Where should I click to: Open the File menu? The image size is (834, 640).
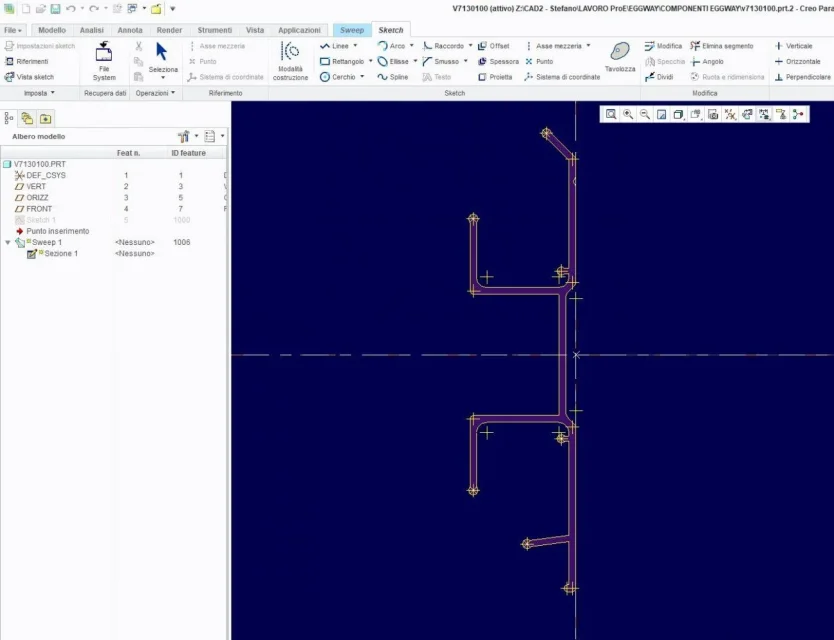coord(12,30)
